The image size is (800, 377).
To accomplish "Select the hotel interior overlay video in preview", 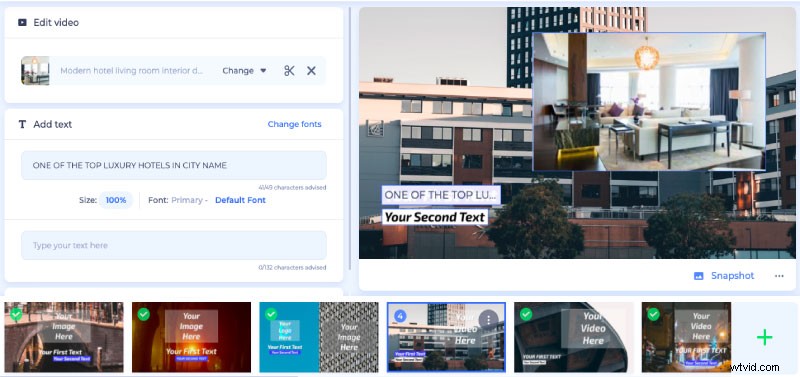I will click(x=649, y=102).
